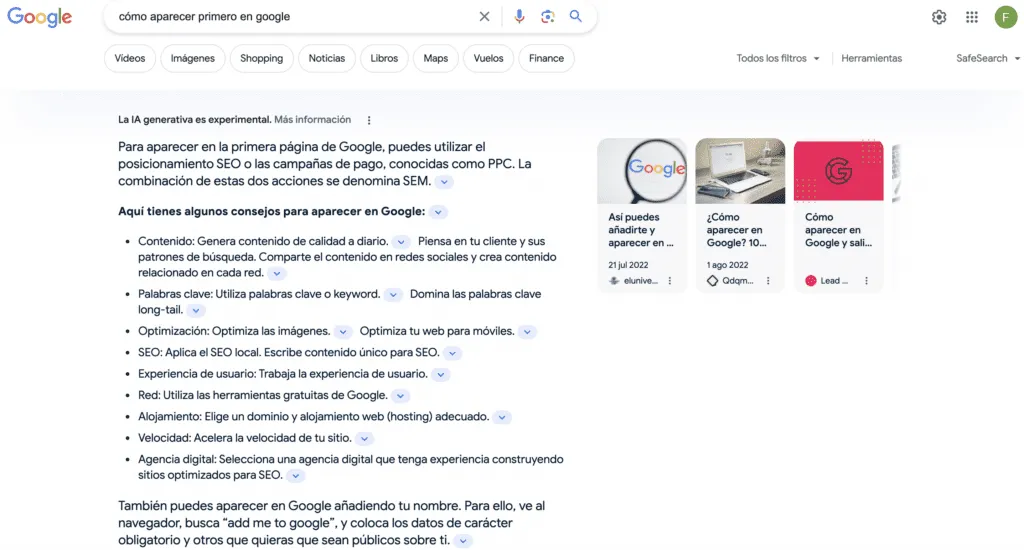The image size is (1024, 550).
Task: Open 'Así puedes añadirte y aparecer en' title
Action: (x=641, y=230)
